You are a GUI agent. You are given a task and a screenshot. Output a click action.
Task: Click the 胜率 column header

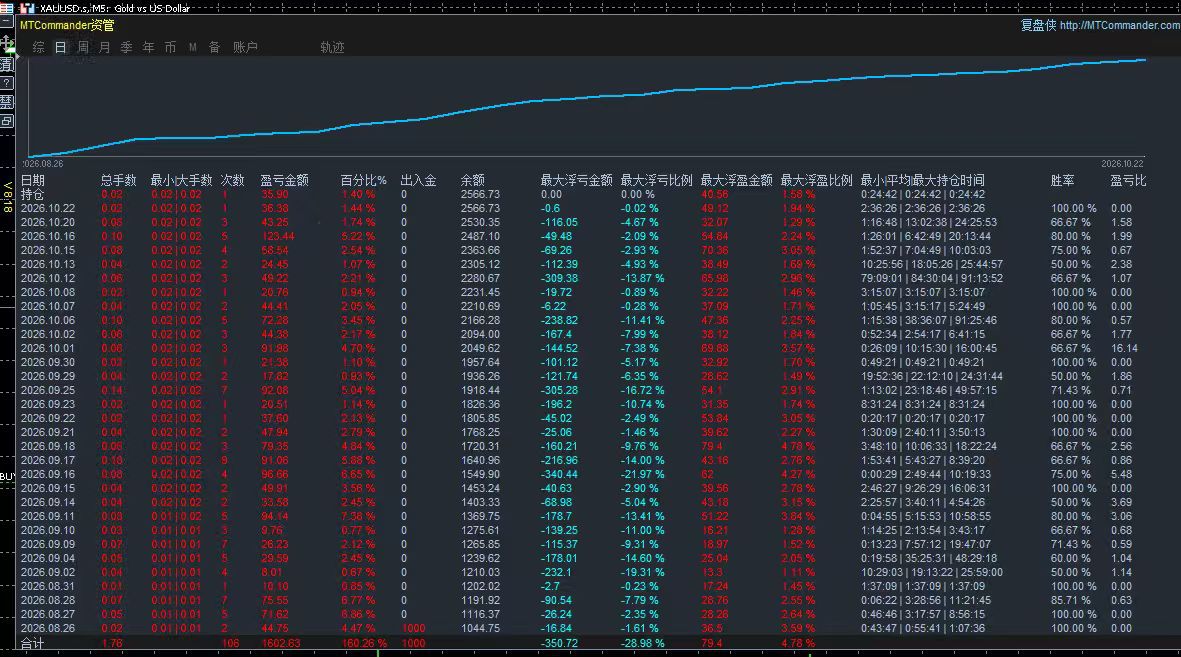1063,181
